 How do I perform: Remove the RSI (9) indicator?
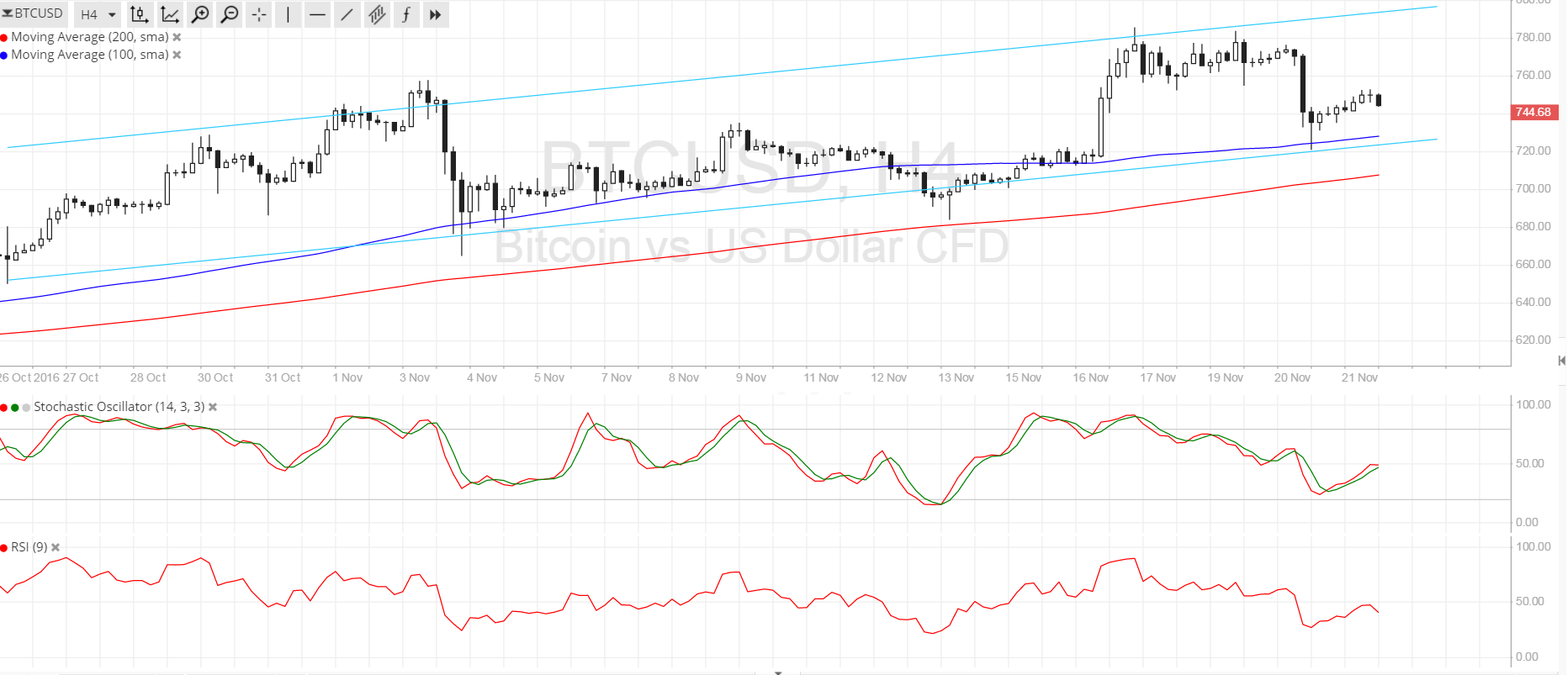(56, 547)
